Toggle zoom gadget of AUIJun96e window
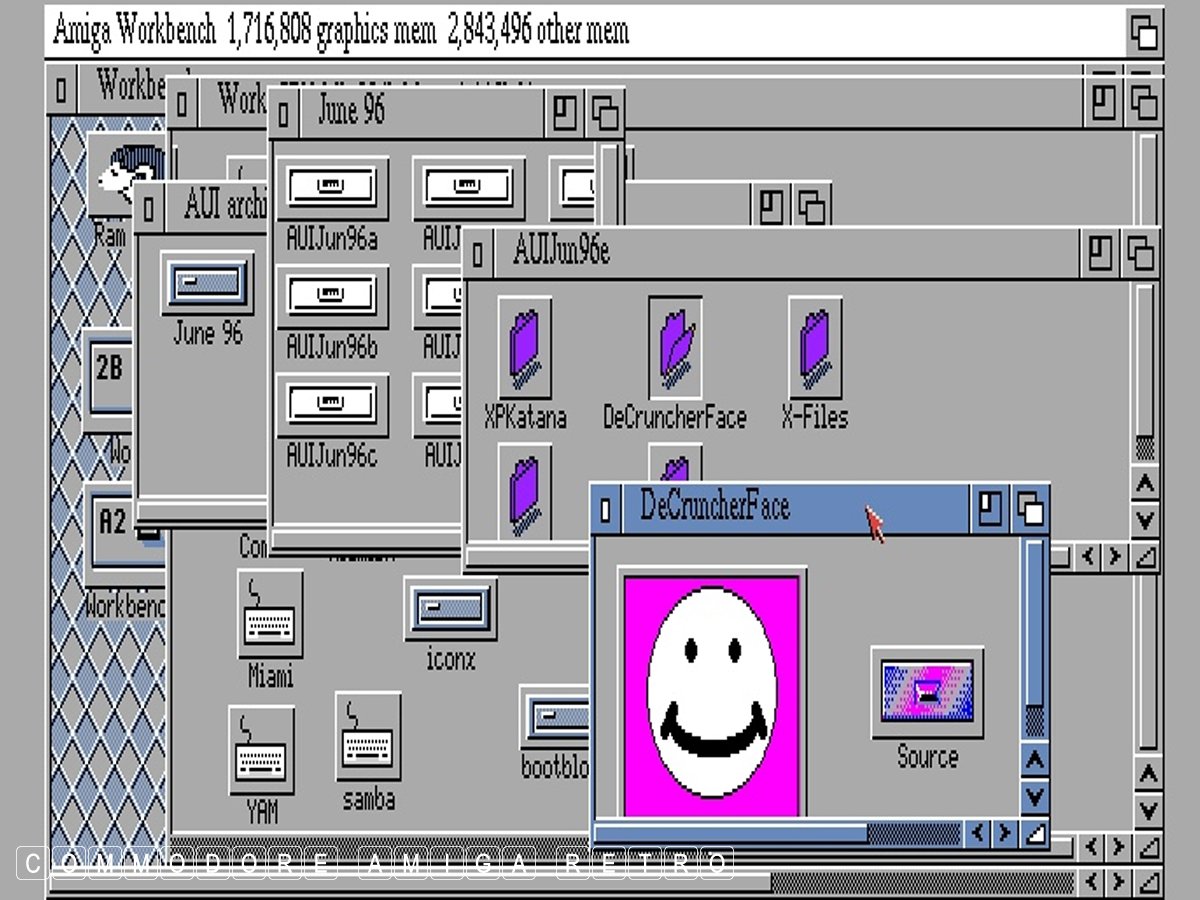 pyautogui.click(x=1100, y=253)
